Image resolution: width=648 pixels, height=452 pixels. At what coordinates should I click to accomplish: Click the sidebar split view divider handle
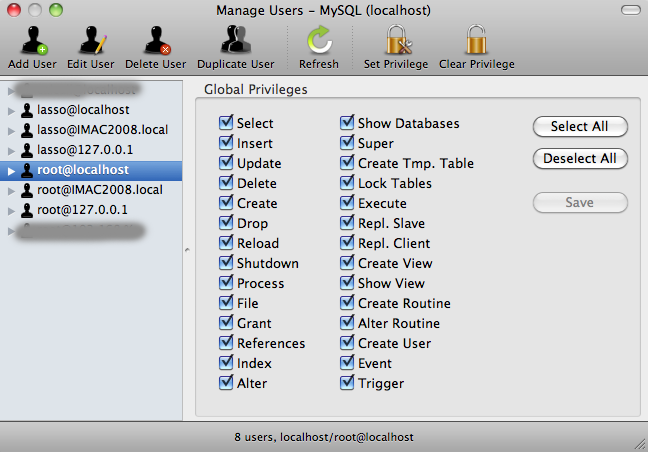click(x=187, y=250)
